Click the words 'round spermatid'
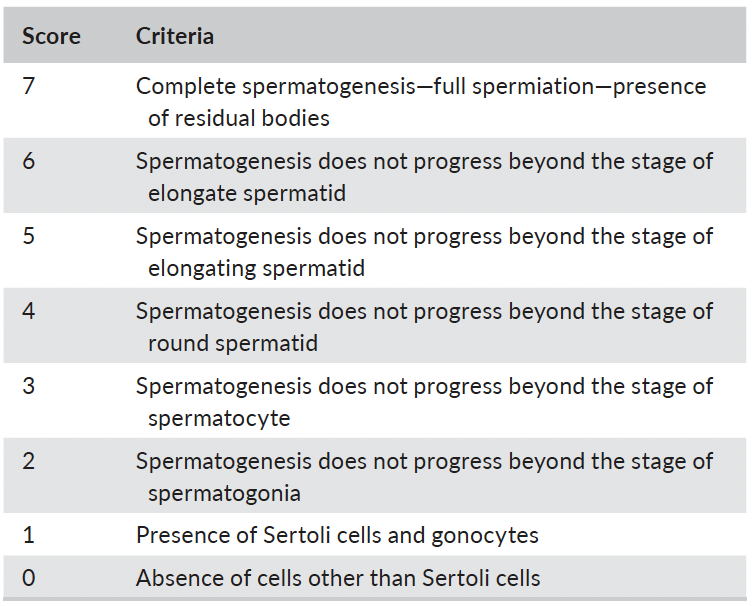 pyautogui.click(x=233, y=344)
